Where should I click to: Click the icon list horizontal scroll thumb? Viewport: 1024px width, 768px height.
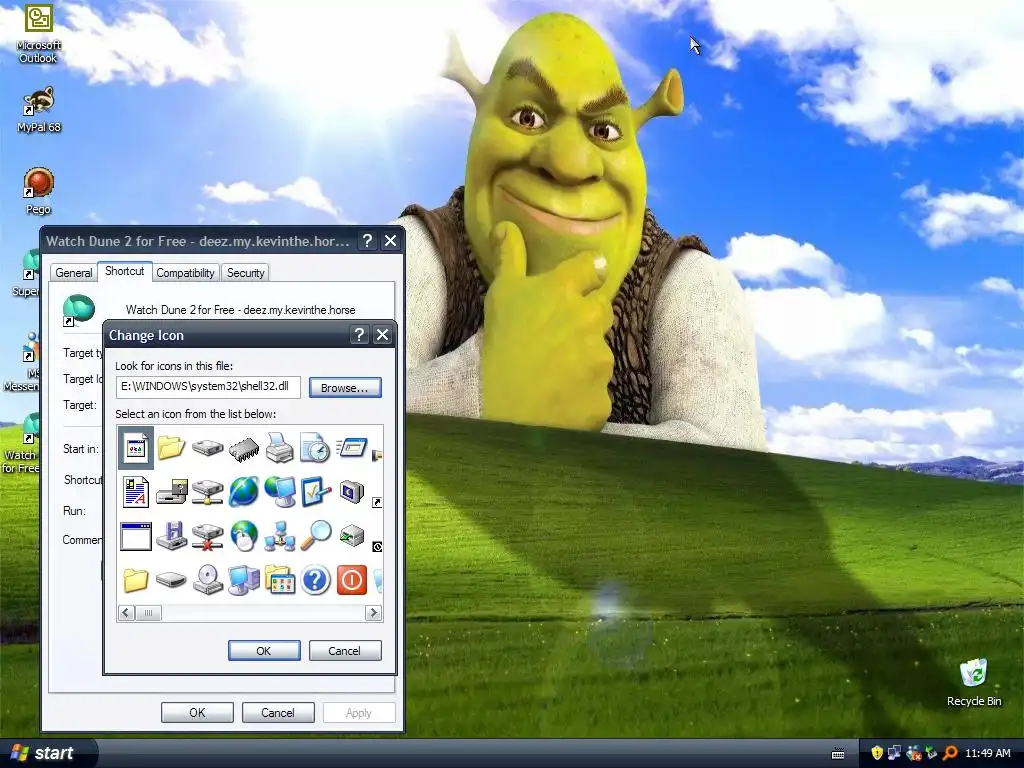point(149,613)
